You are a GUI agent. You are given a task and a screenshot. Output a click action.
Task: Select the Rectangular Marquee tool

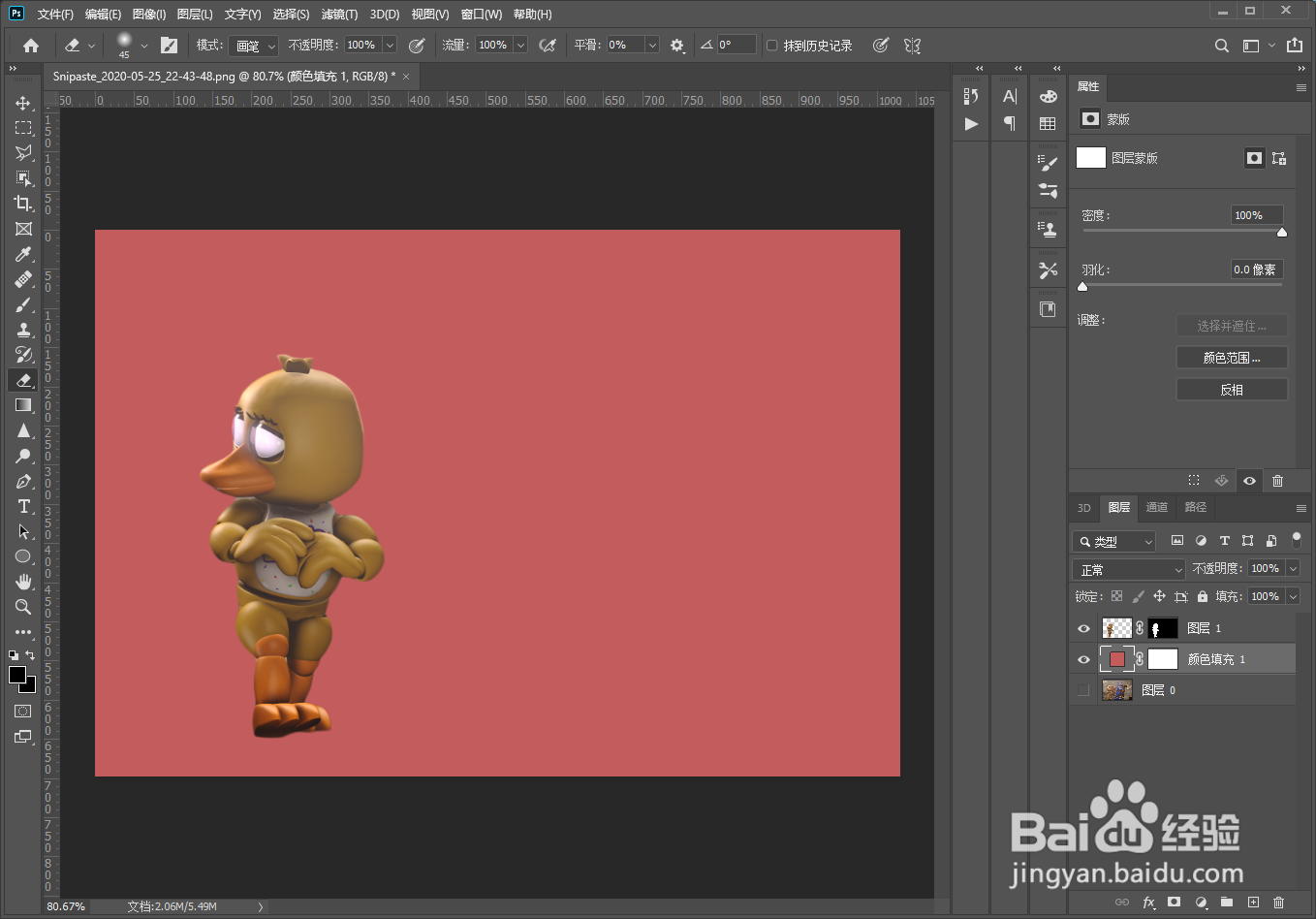tap(23, 128)
